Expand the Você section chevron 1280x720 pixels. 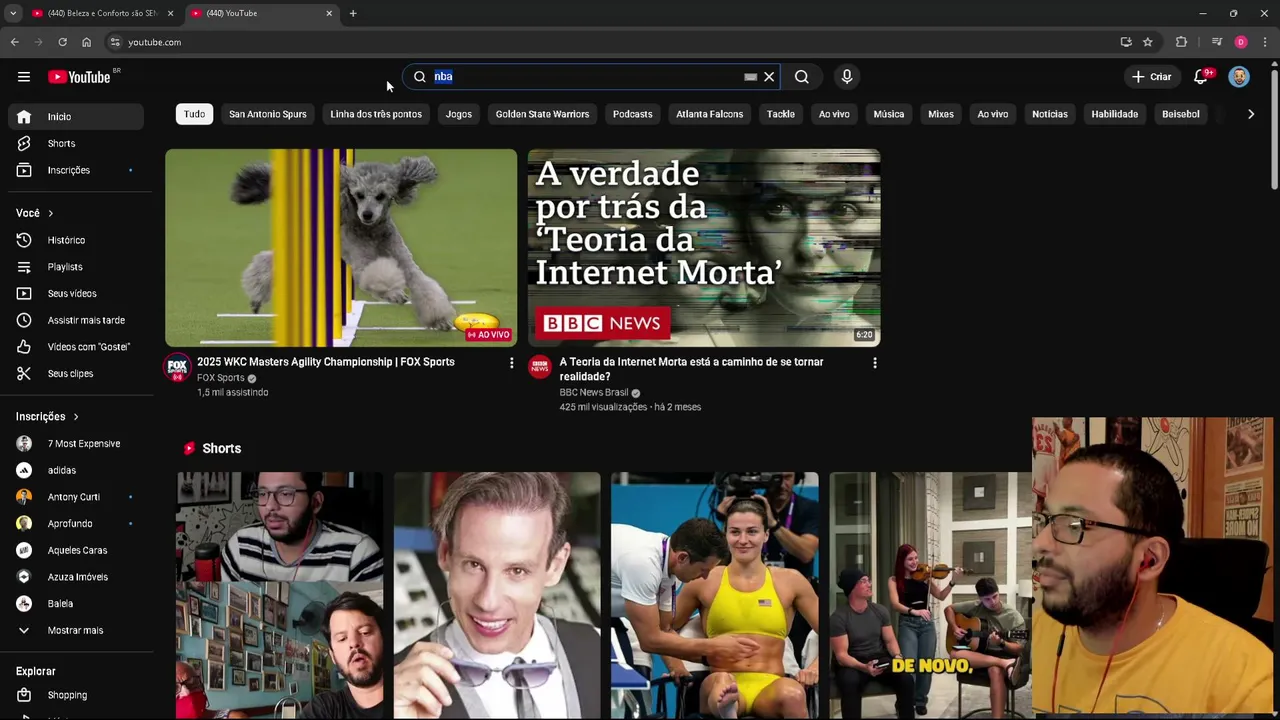point(50,213)
